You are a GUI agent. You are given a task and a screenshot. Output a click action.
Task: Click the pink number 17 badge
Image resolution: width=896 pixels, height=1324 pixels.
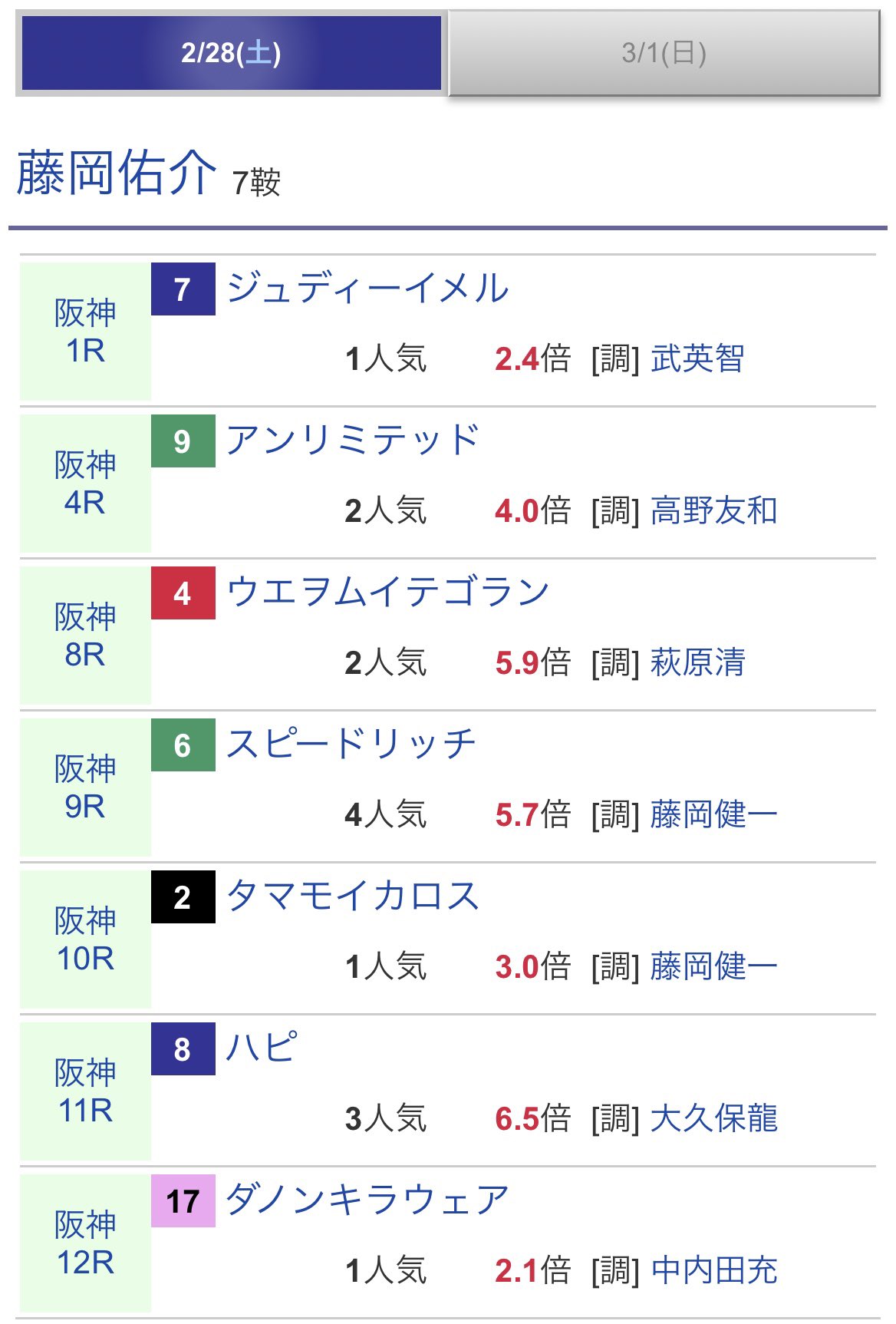pyautogui.click(x=183, y=1201)
